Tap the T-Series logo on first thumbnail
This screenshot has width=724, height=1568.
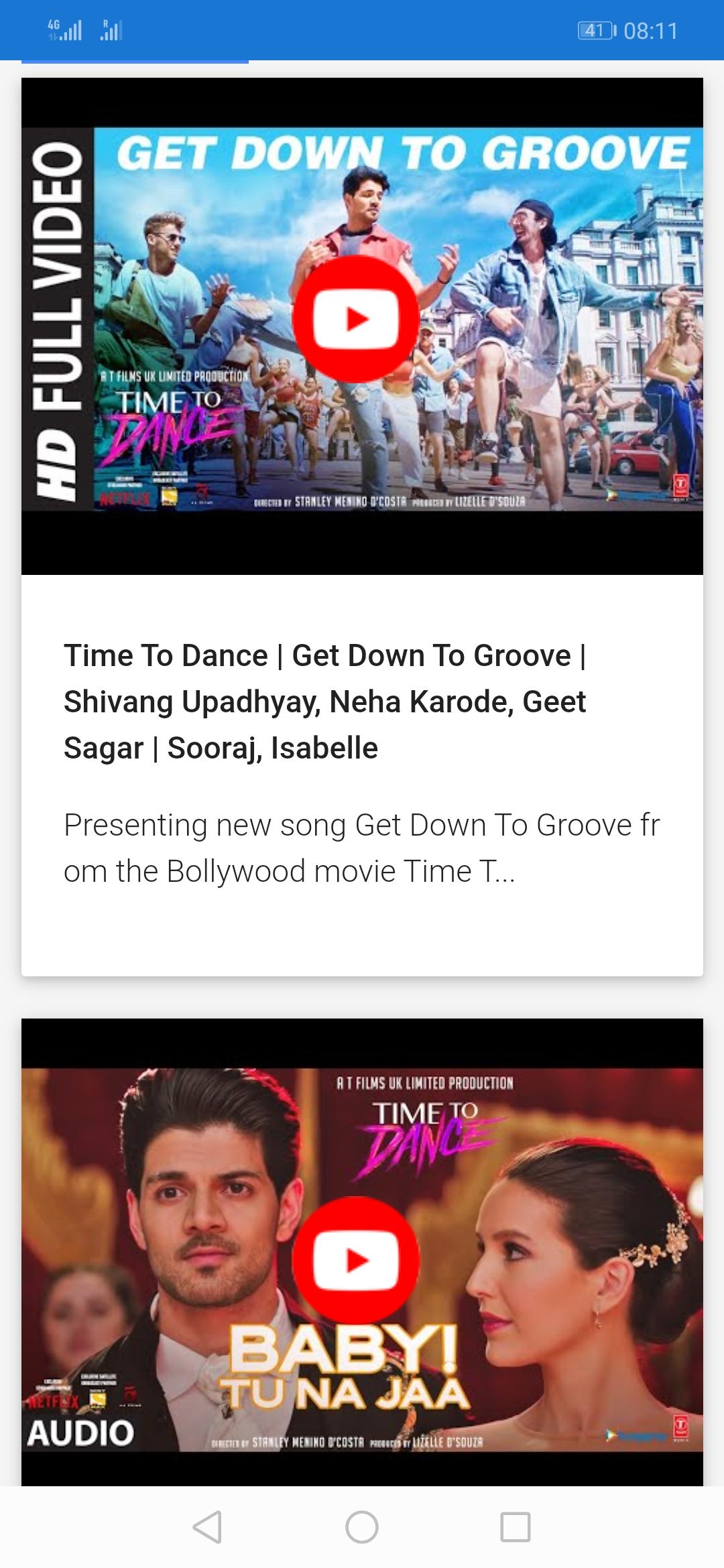tap(681, 486)
